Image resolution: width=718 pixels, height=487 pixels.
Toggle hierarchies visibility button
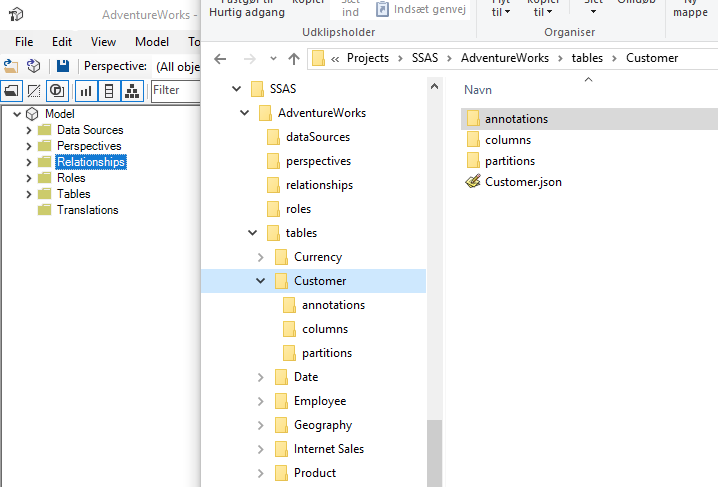pyautogui.click(x=132, y=91)
